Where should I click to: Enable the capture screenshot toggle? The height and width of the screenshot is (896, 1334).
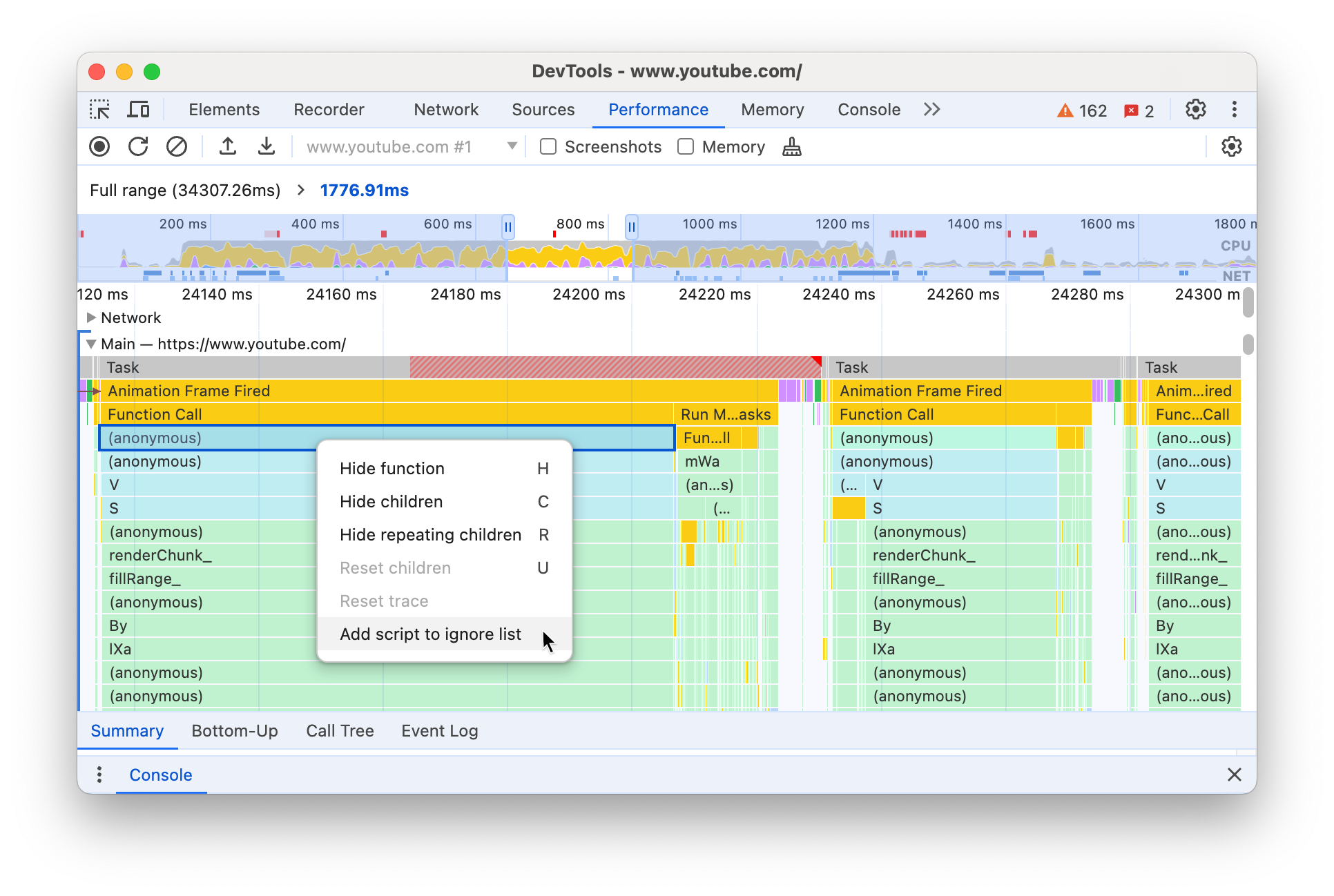[546, 147]
